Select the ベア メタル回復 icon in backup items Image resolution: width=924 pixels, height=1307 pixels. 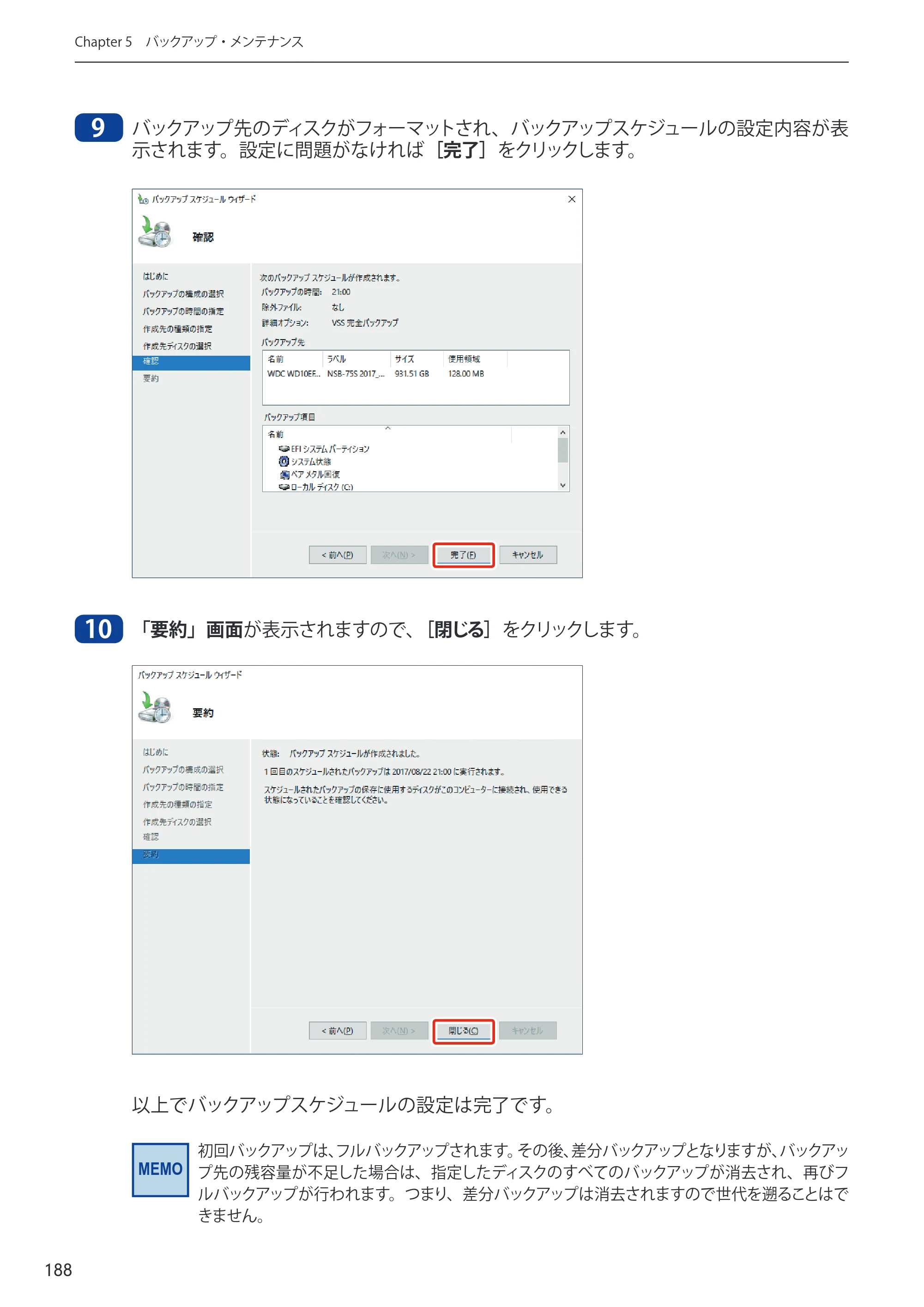click(x=284, y=474)
